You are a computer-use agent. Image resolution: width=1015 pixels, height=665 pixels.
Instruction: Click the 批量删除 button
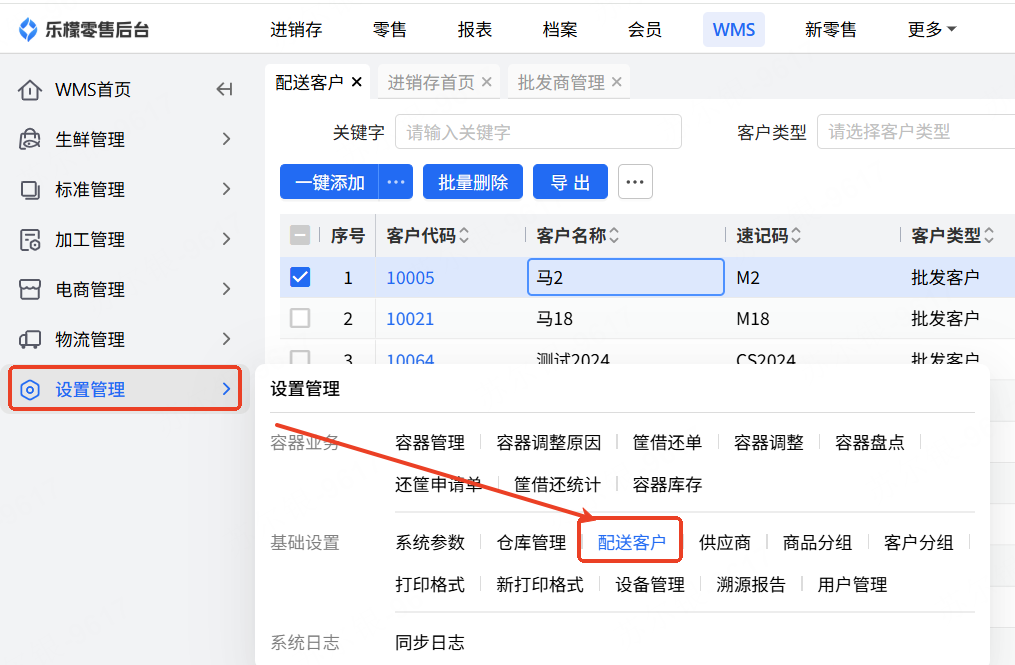click(x=473, y=182)
